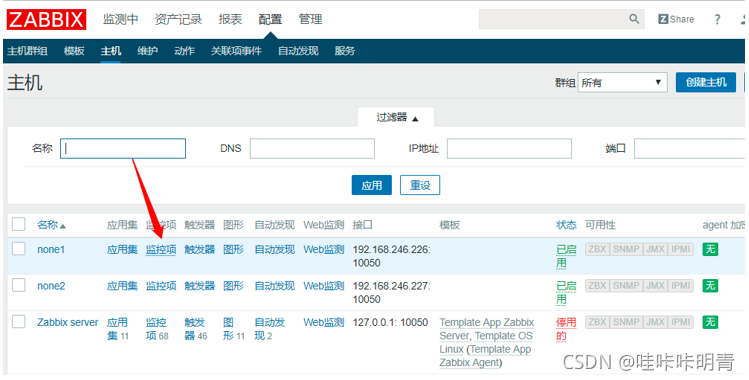Screen dimensions: 749x380
Task: Open Web监测 for Zabbix server
Action: pyautogui.click(x=323, y=322)
